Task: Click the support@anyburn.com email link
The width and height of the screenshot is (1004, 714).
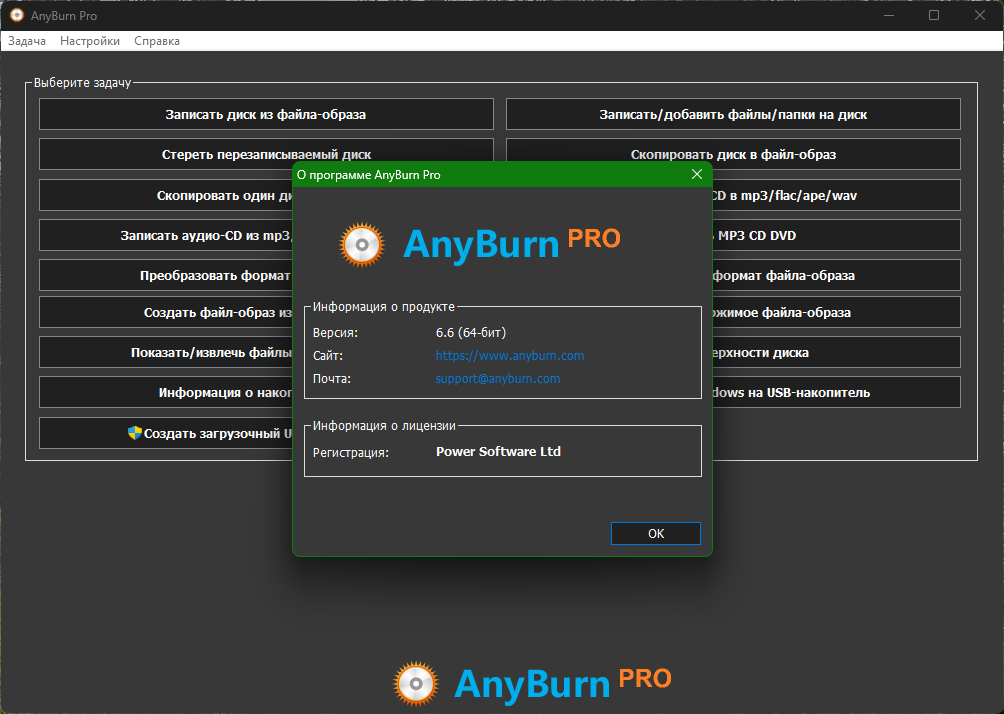Action: point(498,378)
